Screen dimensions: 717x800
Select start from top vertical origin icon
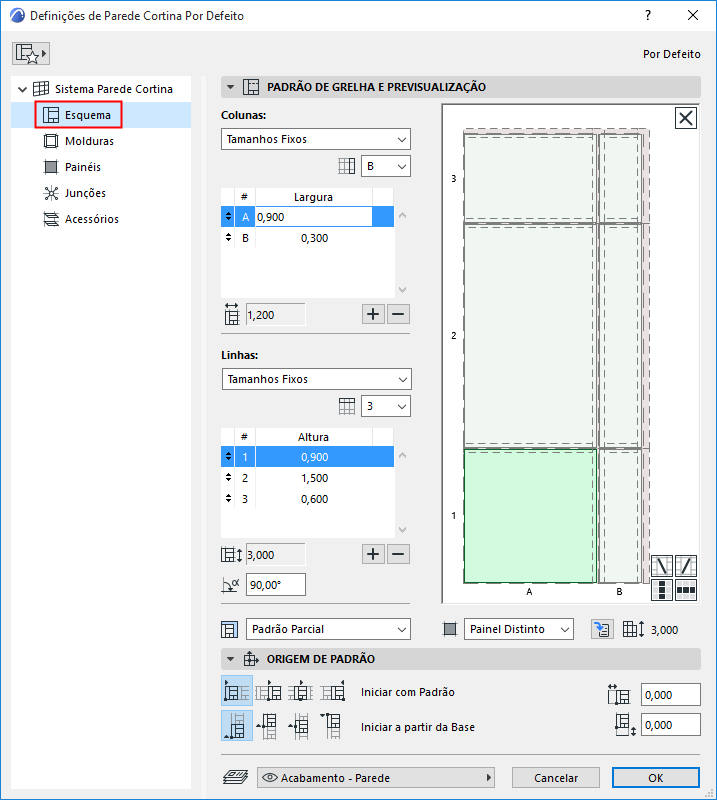pyautogui.click(x=333, y=726)
